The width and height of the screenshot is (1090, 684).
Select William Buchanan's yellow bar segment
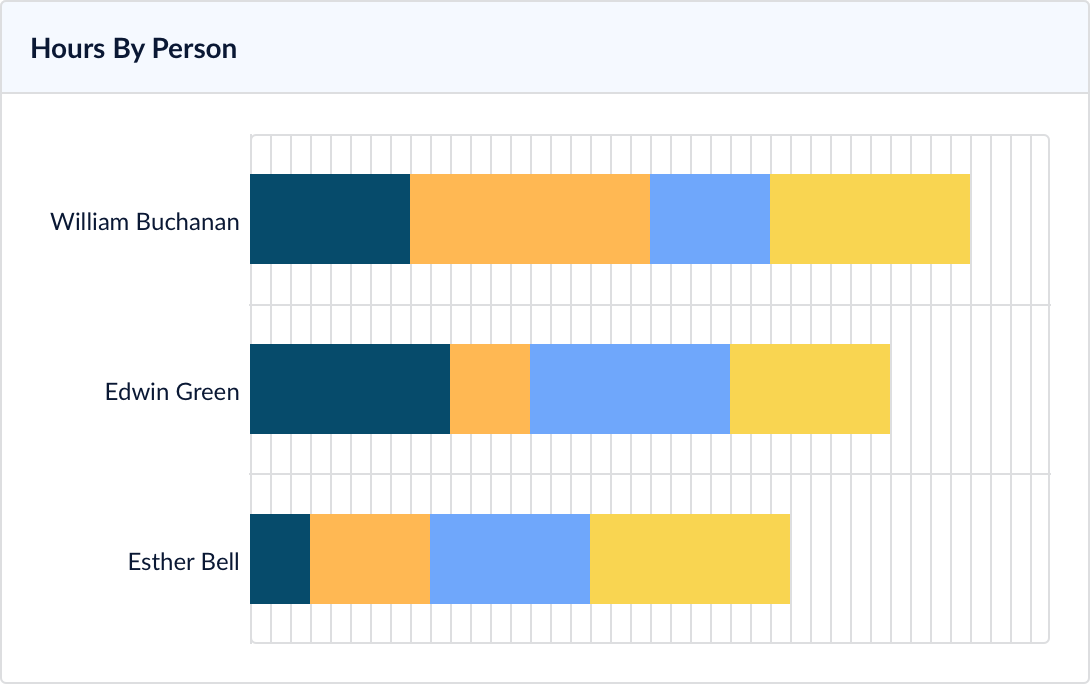point(870,219)
